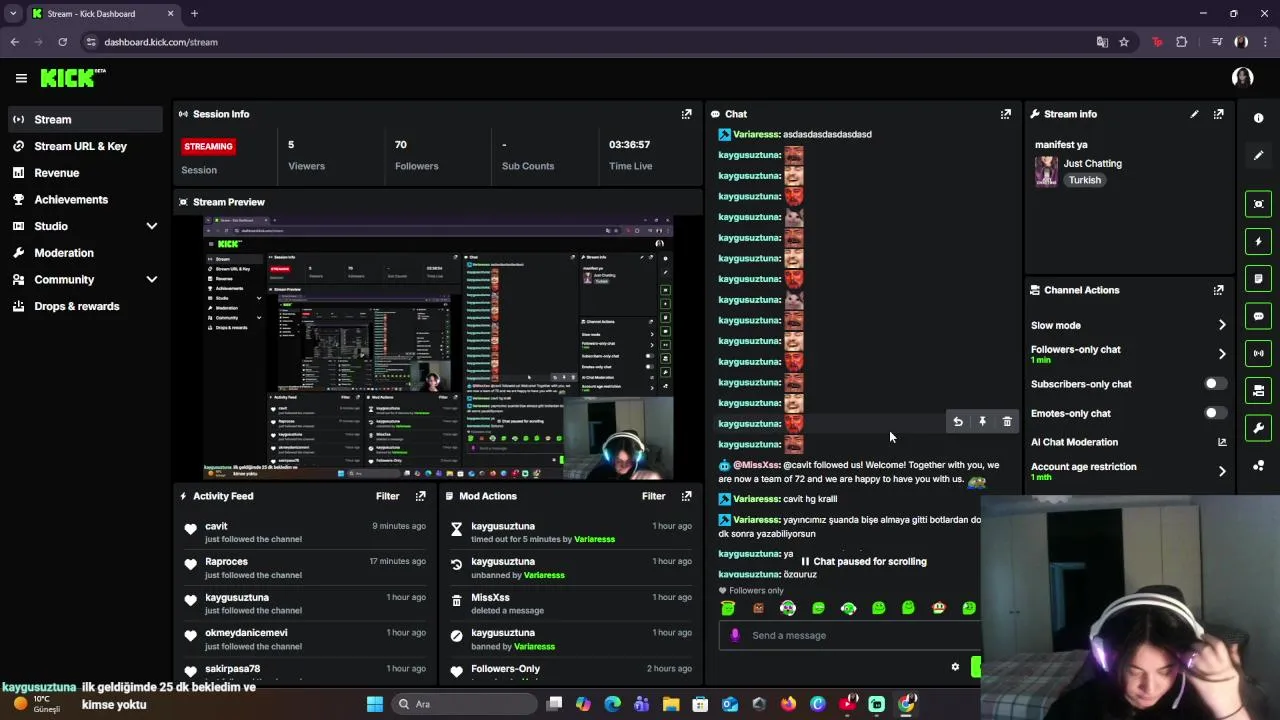Toggle the lightning activity widget icon

[1258, 241]
